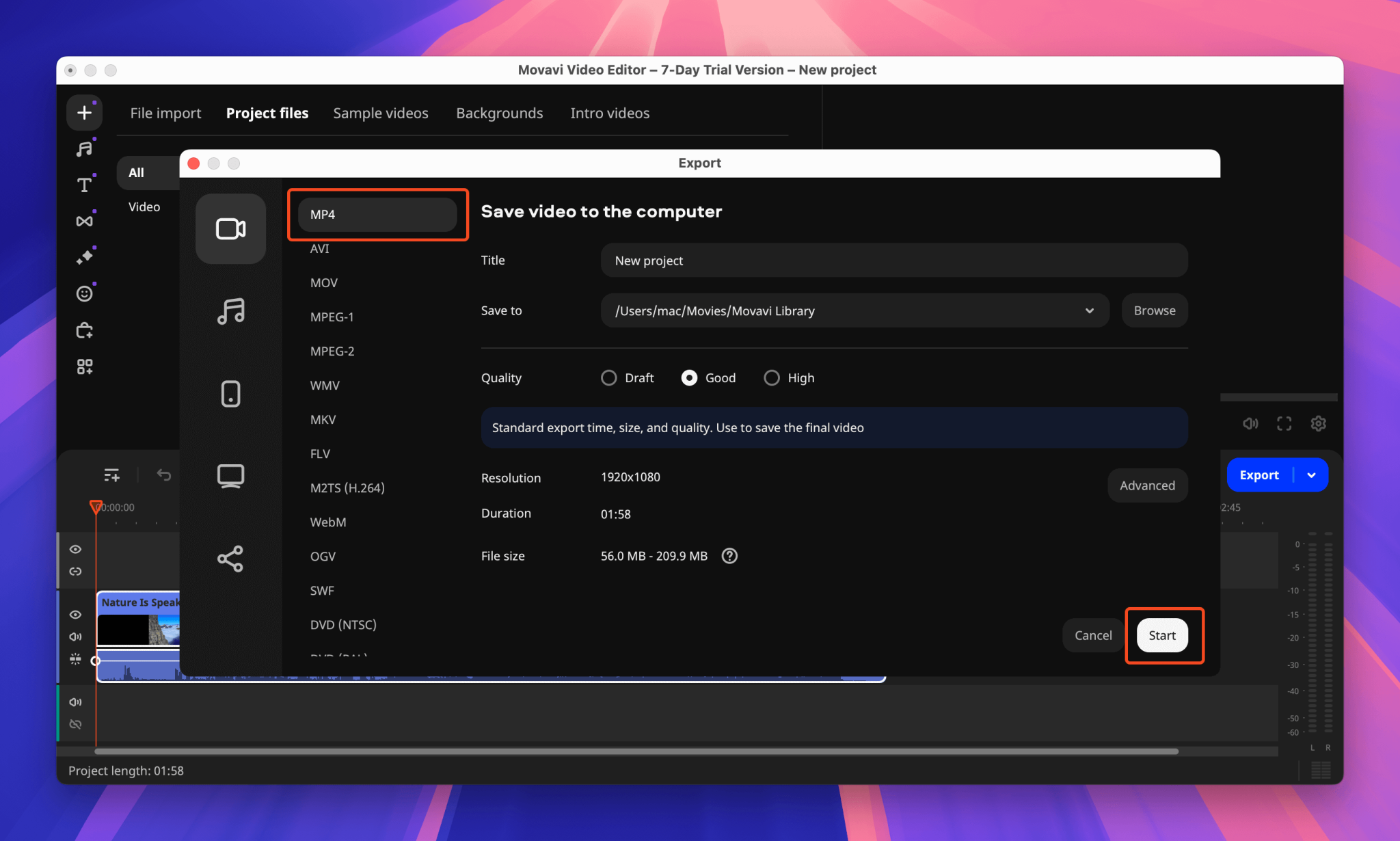Select the TV export category
Image resolution: width=1400 pixels, height=841 pixels.
(230, 476)
